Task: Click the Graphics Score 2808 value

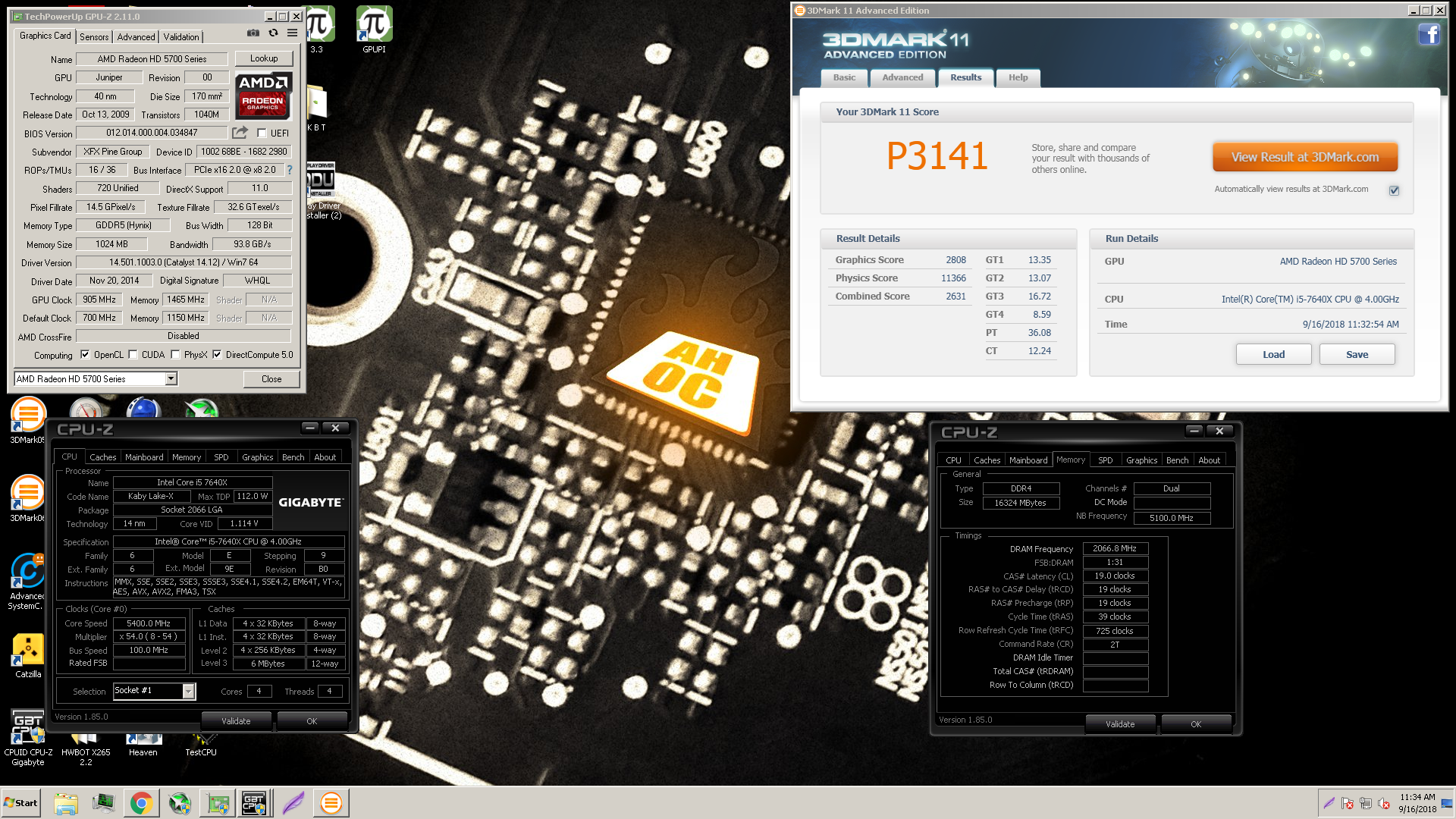Action: coord(955,260)
